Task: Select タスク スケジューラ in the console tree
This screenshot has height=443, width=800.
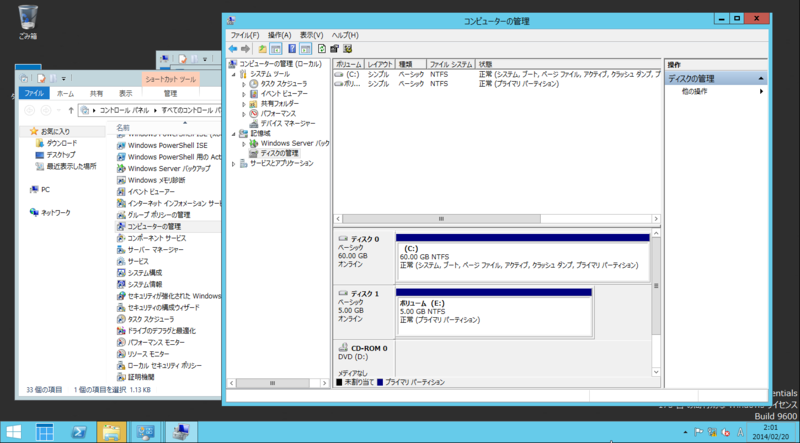Action: [284, 84]
